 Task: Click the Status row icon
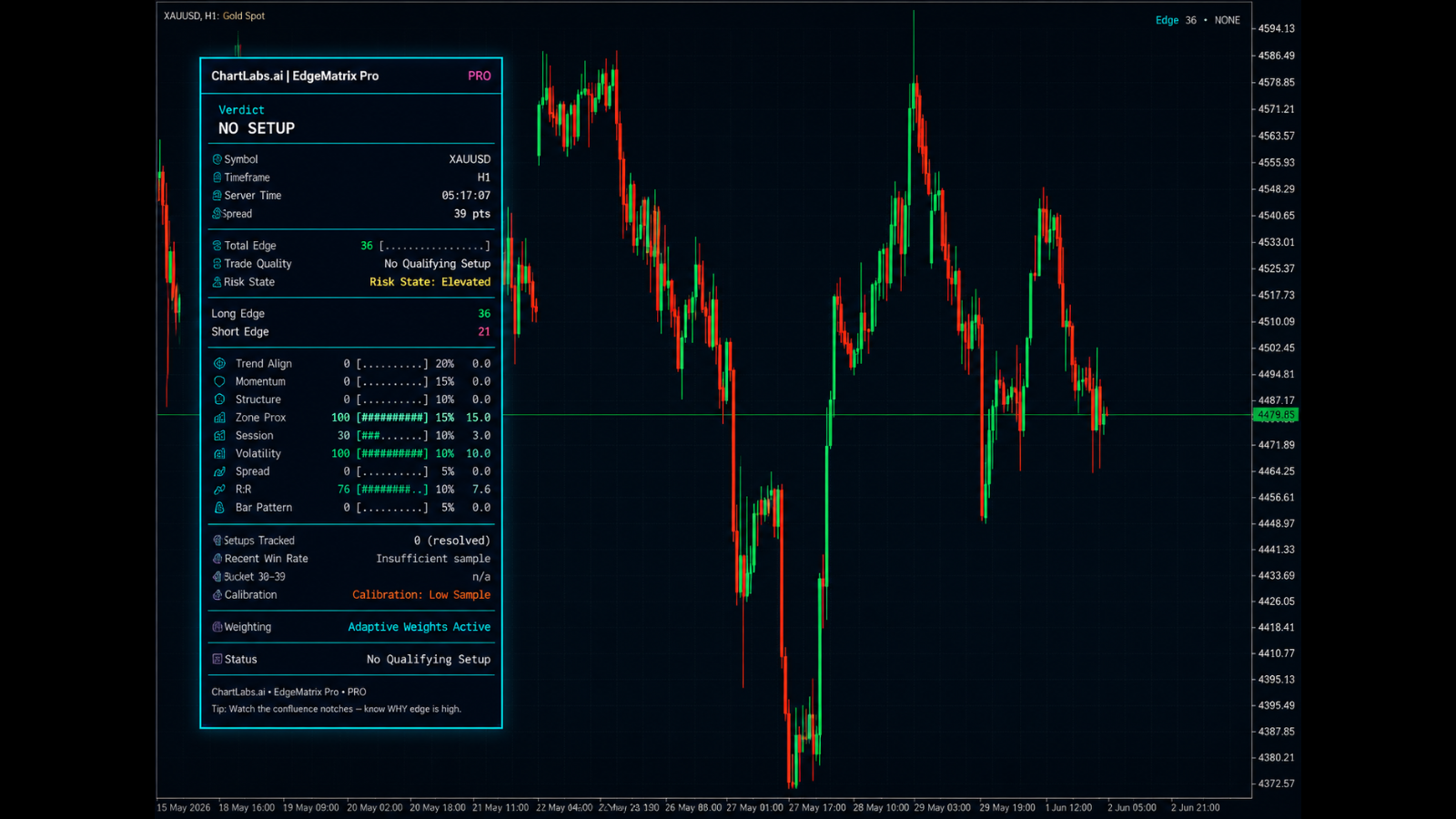217,660
